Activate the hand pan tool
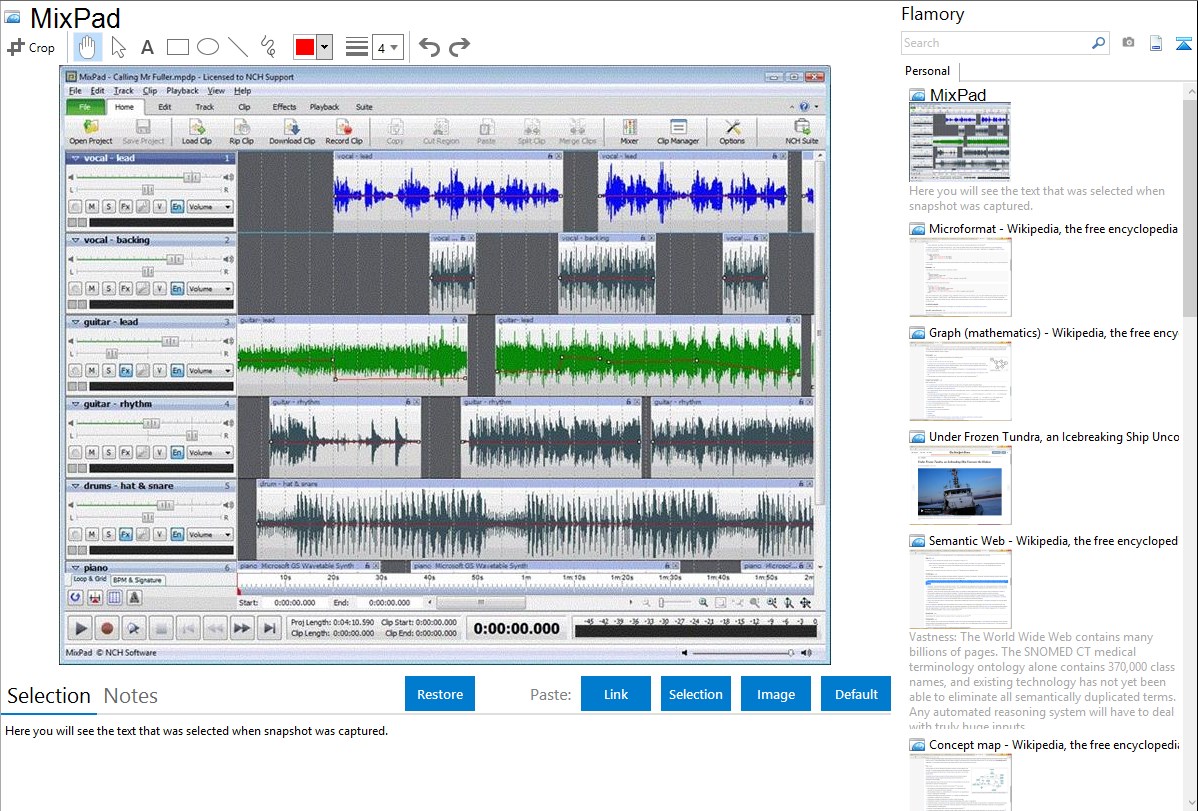 87,47
